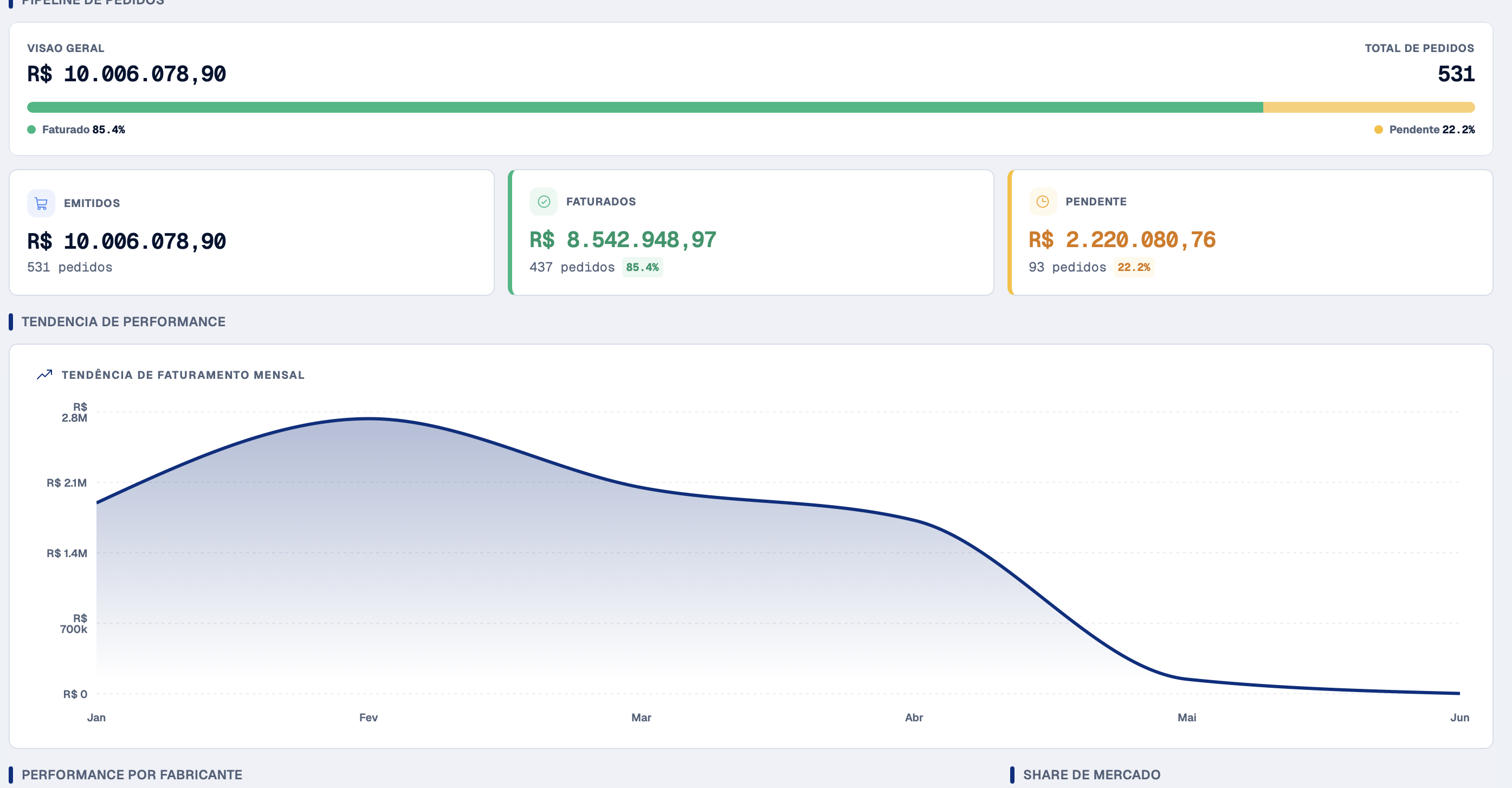The width and height of the screenshot is (1512, 788).
Task: Click the green Faturado segment of progress bar
Action: pos(645,107)
